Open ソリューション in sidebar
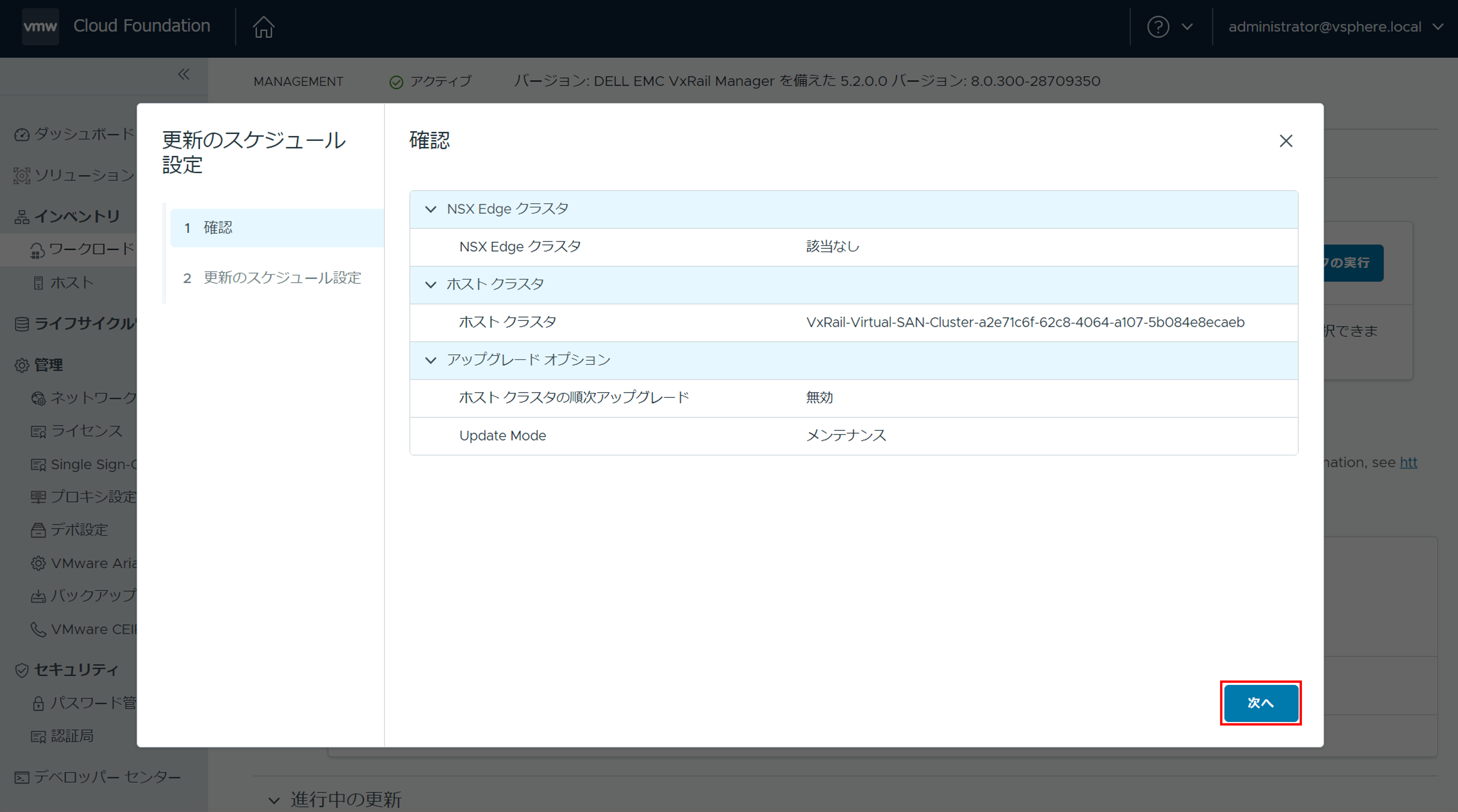 [x=85, y=175]
